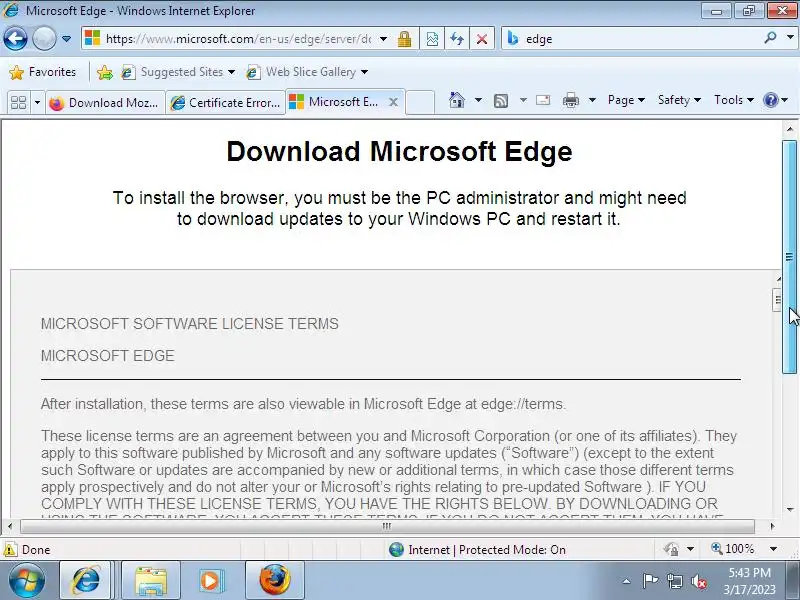Click the page vertical scrollbar thumb
800x600 pixels.
click(x=789, y=256)
